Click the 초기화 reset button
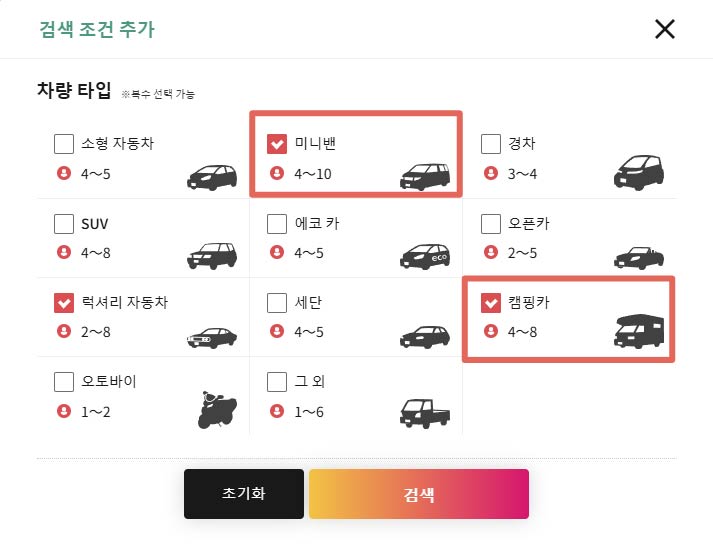This screenshot has width=713, height=557. (x=244, y=494)
